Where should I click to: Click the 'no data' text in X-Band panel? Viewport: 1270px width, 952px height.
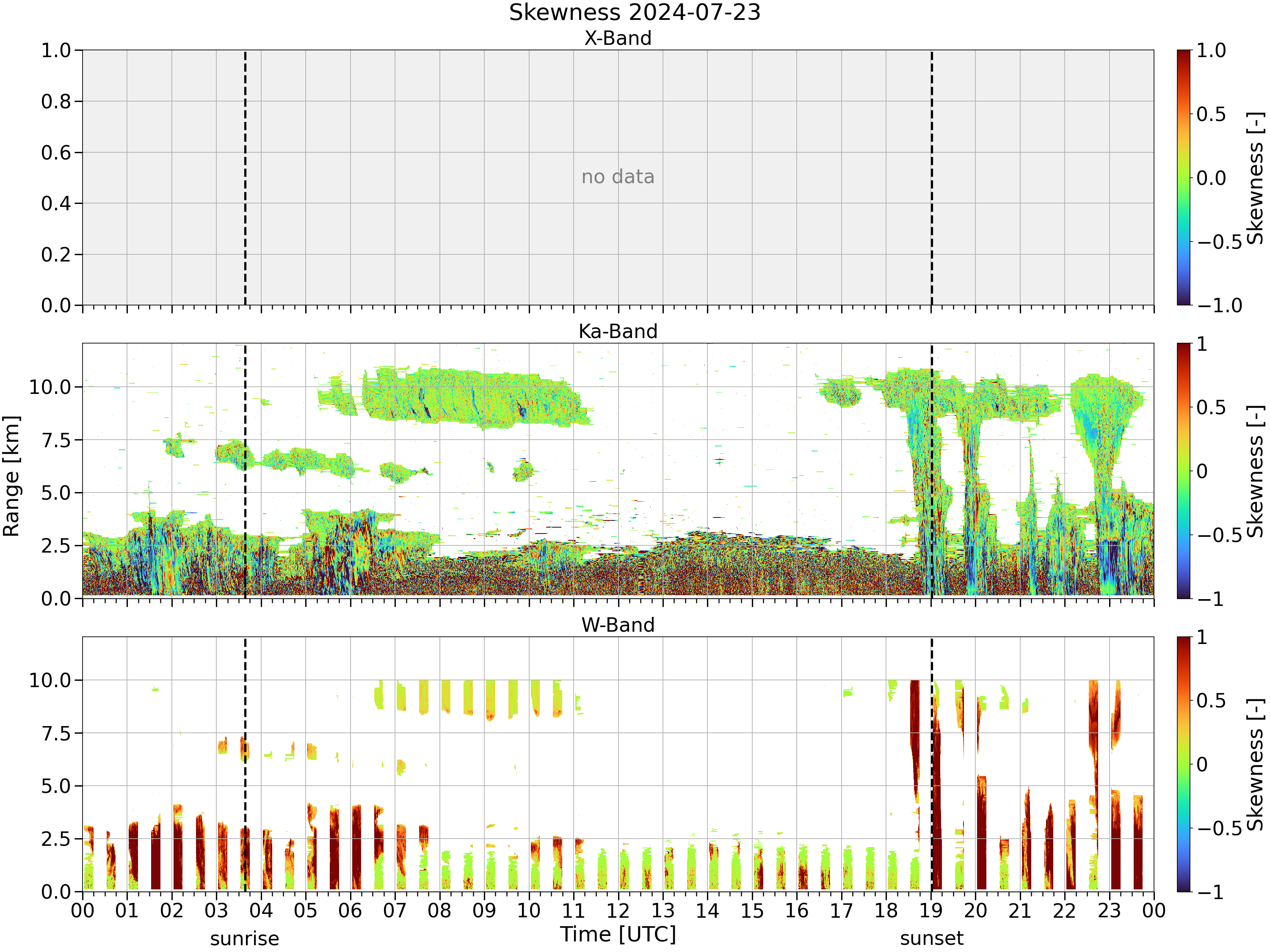tap(618, 177)
